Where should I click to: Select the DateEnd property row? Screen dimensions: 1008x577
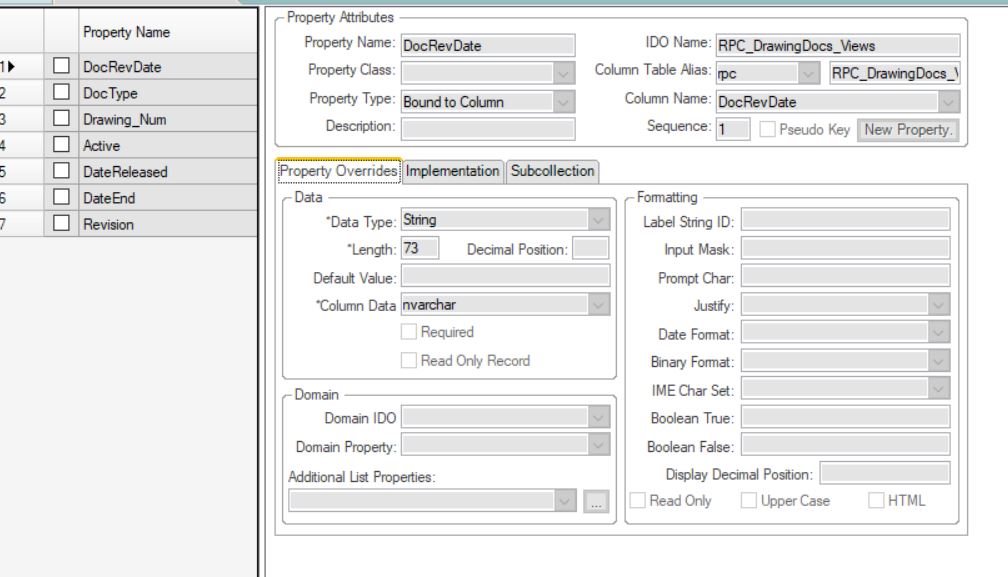[168, 198]
